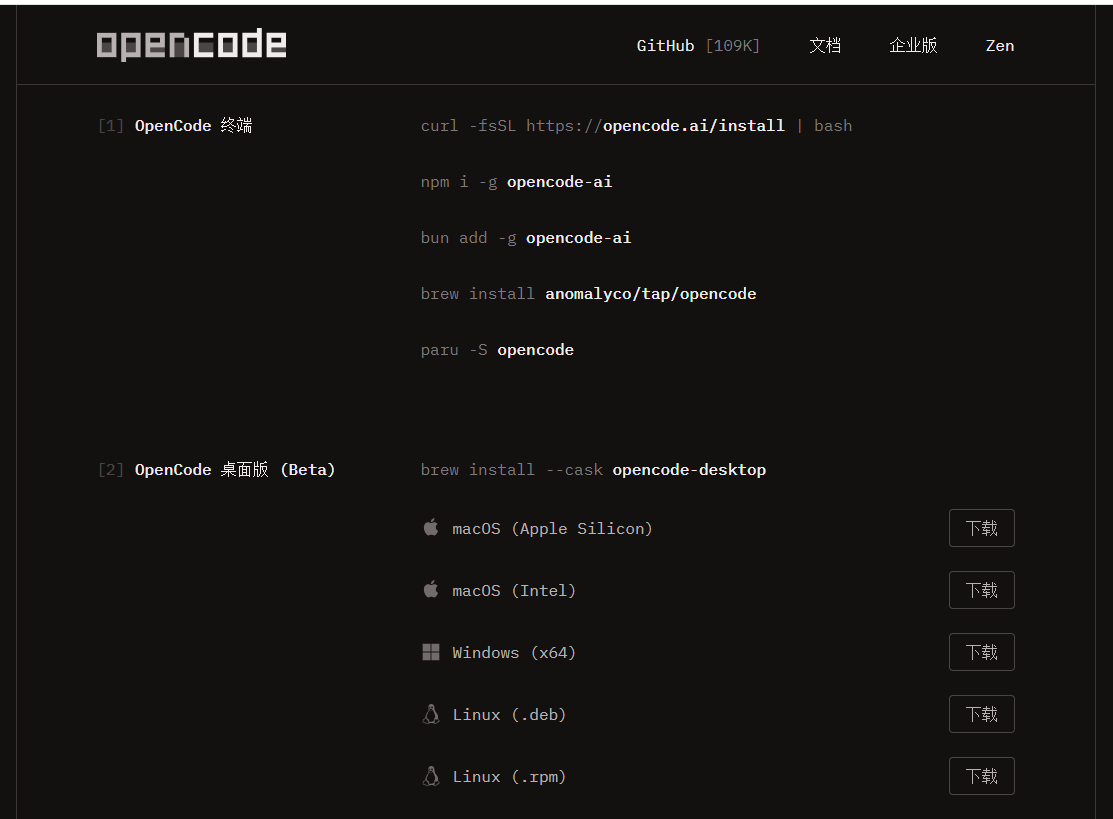Open Zen from the top navigation
1113x819 pixels.
1000,46
